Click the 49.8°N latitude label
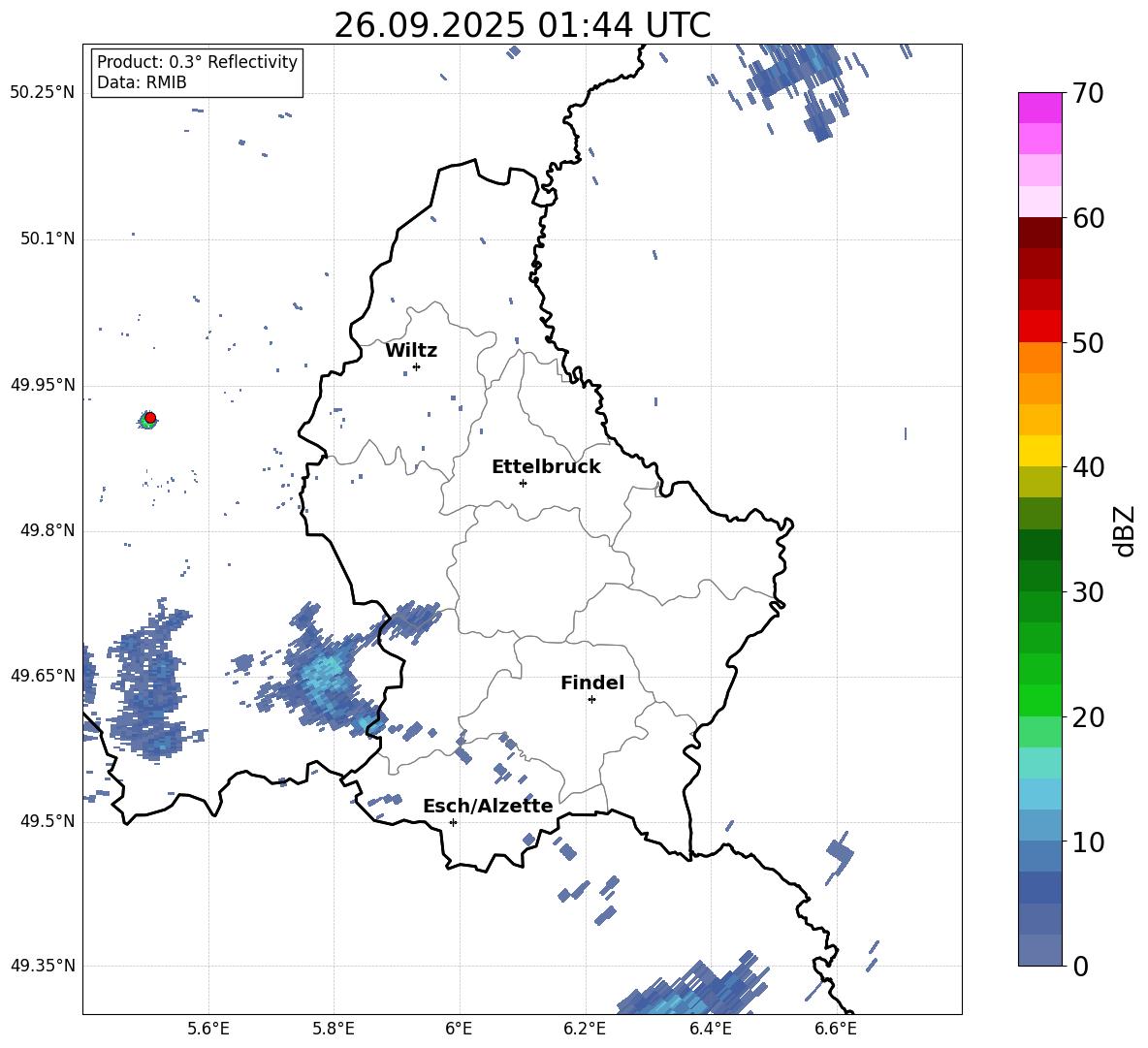 (48, 530)
